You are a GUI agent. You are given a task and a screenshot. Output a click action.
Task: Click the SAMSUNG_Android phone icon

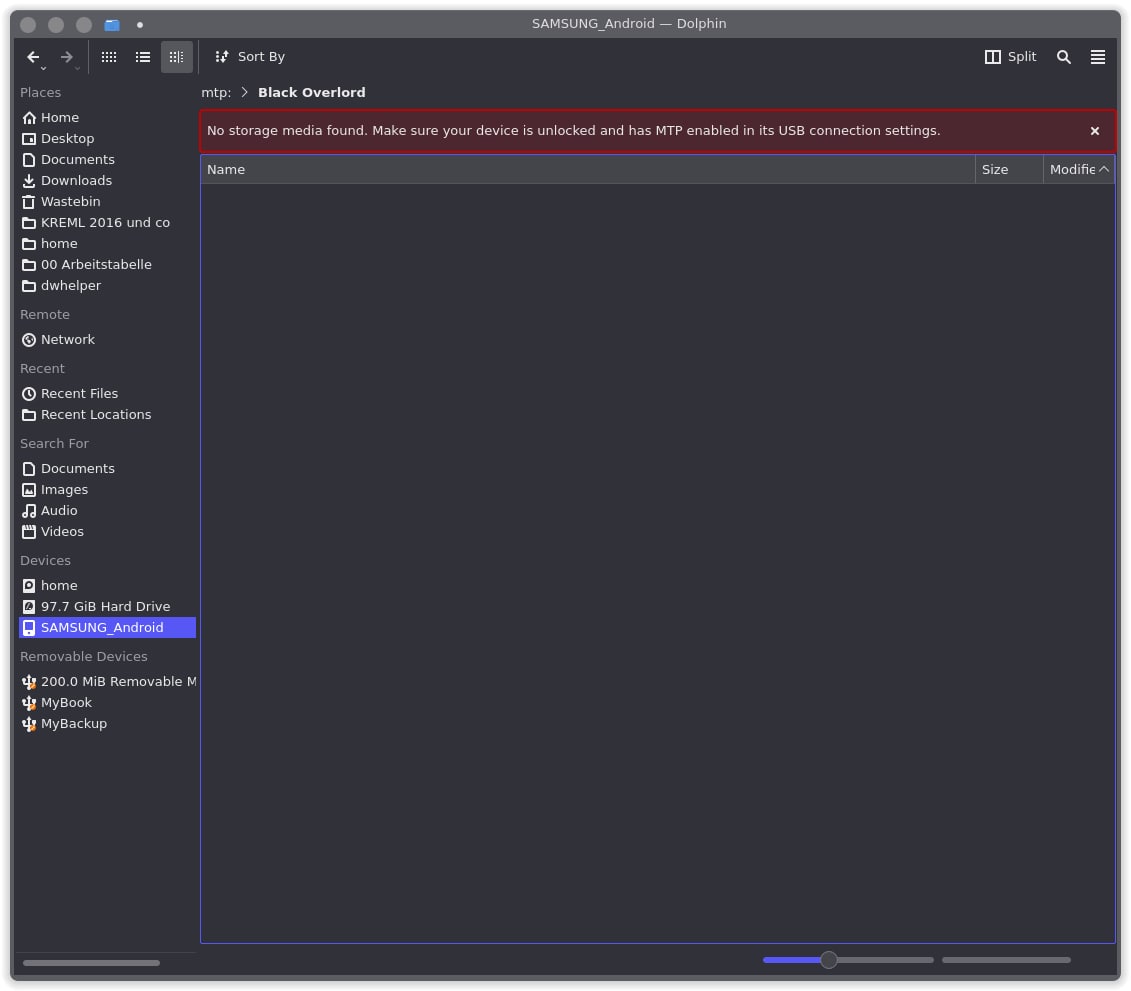[x=29, y=627]
